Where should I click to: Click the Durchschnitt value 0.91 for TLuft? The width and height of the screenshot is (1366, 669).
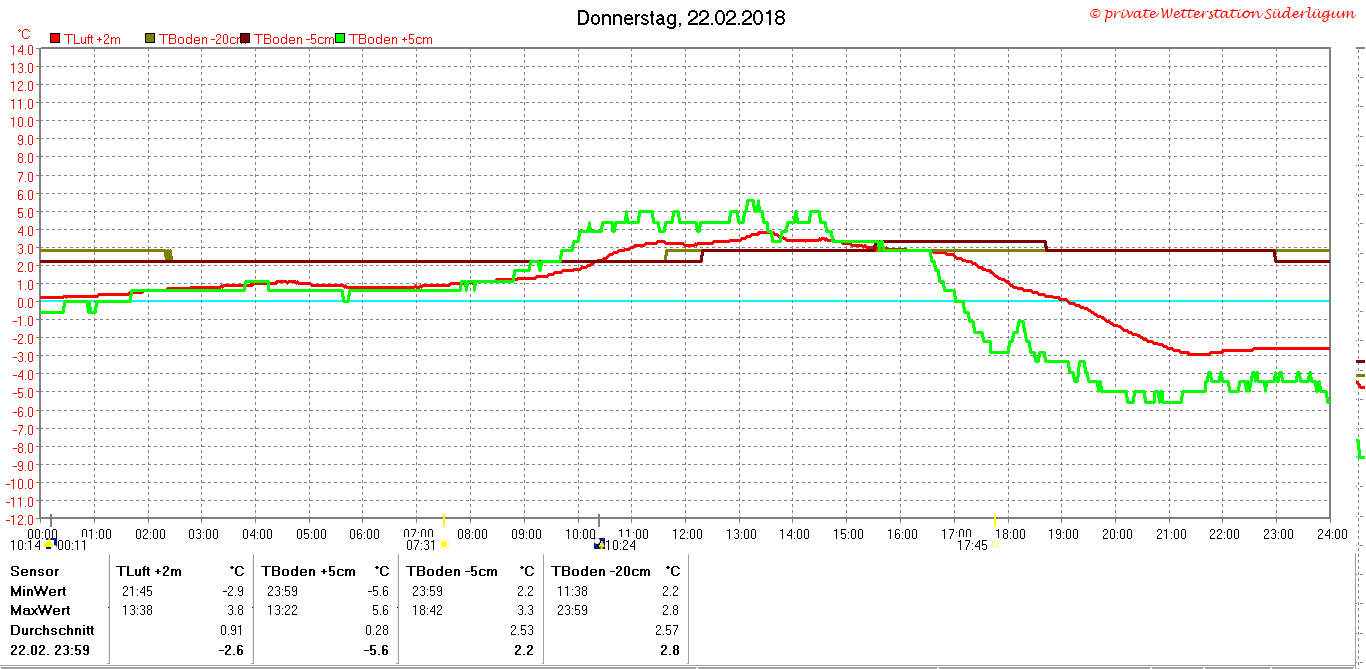click(232, 630)
